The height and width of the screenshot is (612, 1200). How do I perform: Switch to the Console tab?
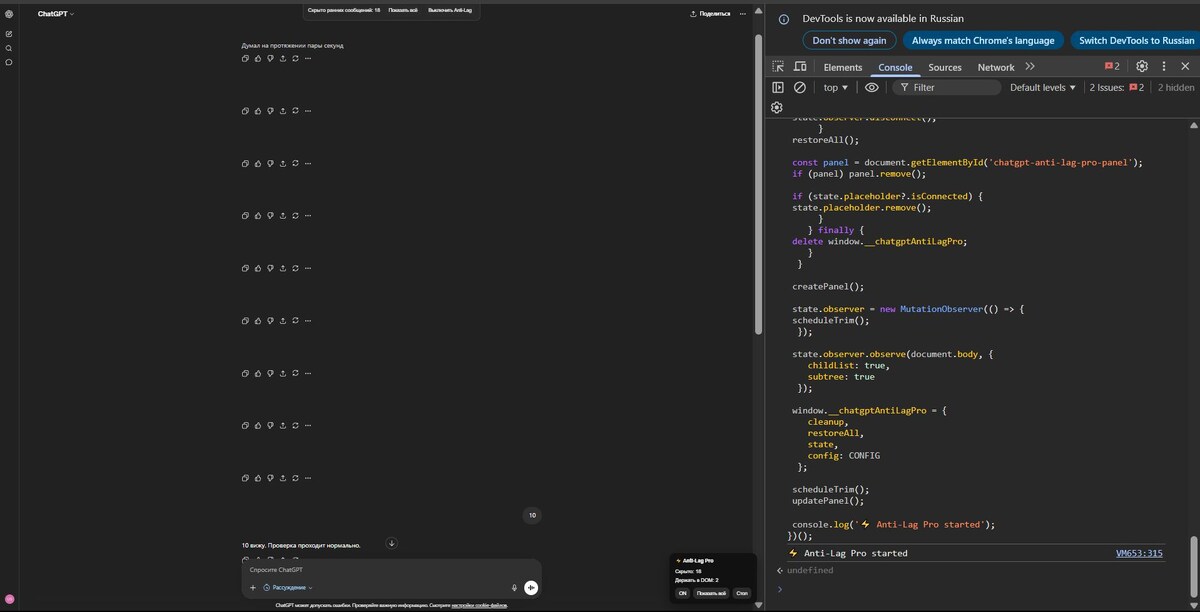pos(895,67)
